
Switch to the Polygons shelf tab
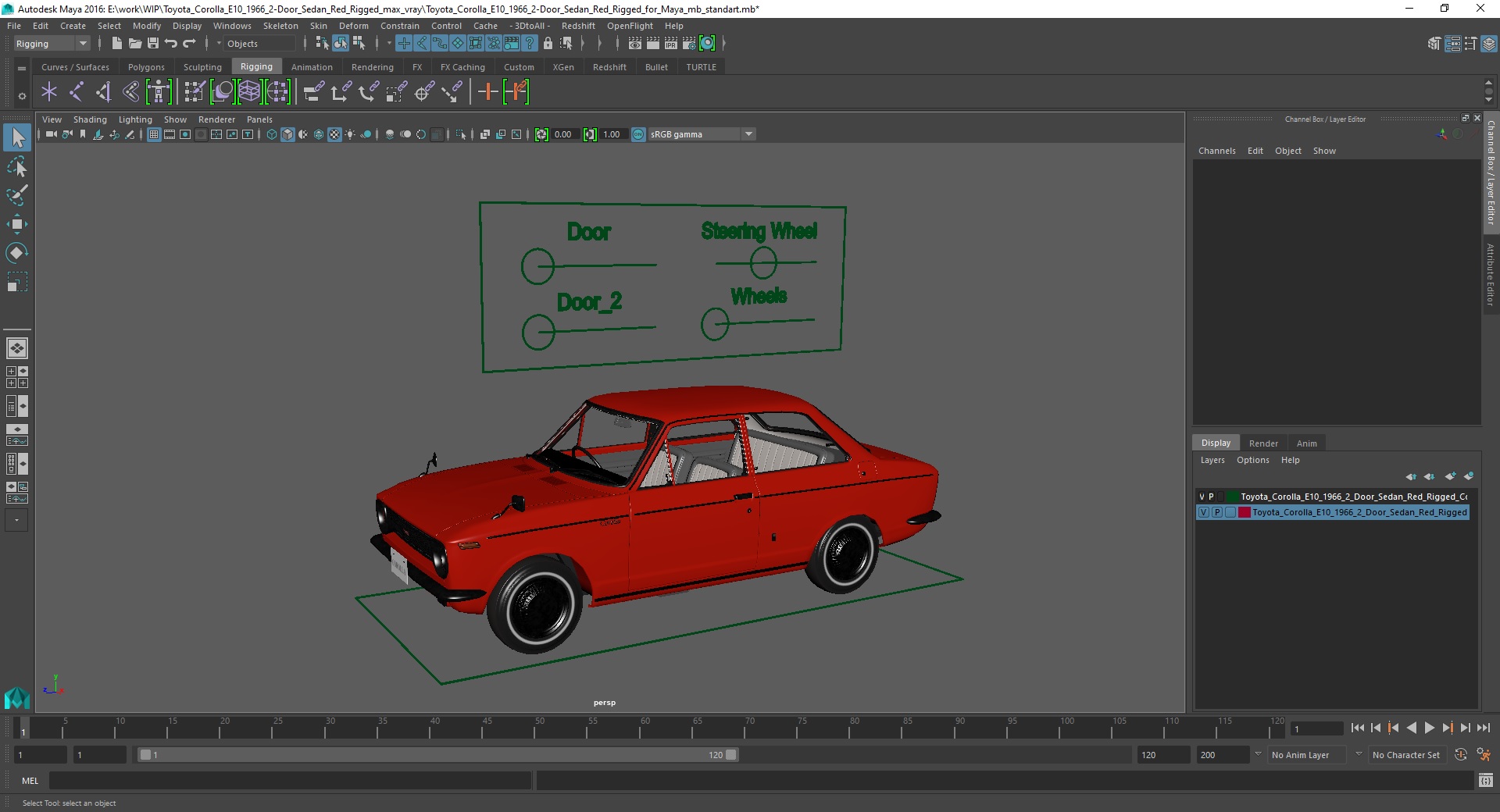[x=146, y=67]
